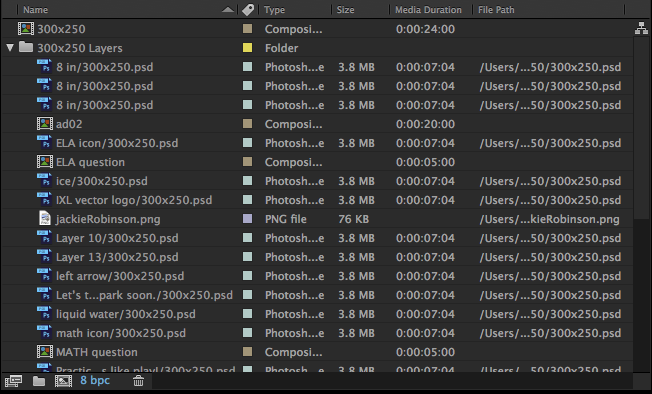
Task: Click the math icon/300x250.psd Photoshop icon
Action: click(44, 332)
